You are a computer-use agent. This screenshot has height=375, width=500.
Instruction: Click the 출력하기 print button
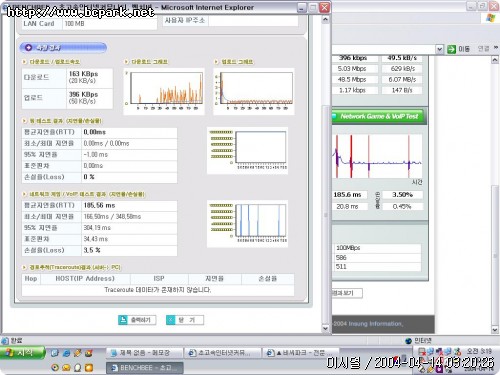pyautogui.click(x=137, y=320)
